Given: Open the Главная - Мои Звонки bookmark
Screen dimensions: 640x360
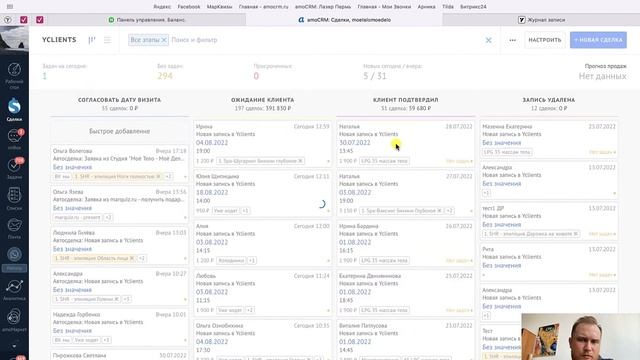Looking at the screenshot, I should (384, 7).
